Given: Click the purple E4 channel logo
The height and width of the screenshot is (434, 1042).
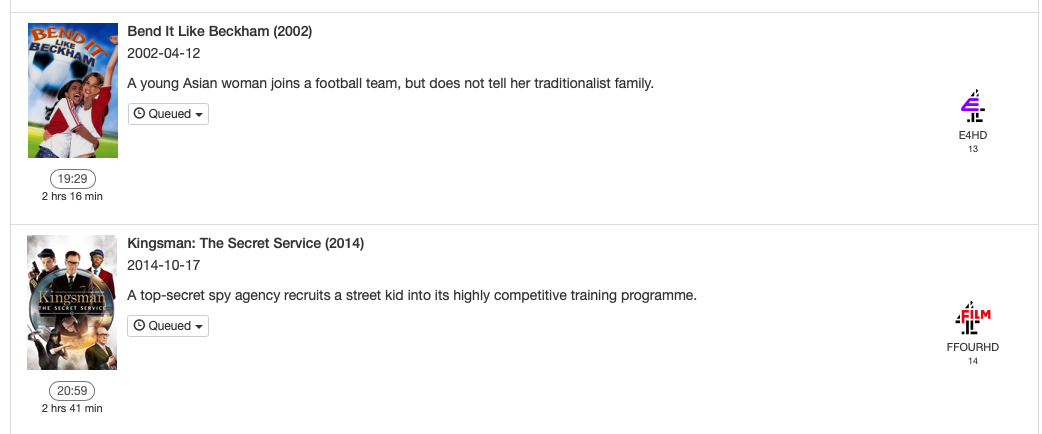Looking at the screenshot, I should point(973,105).
